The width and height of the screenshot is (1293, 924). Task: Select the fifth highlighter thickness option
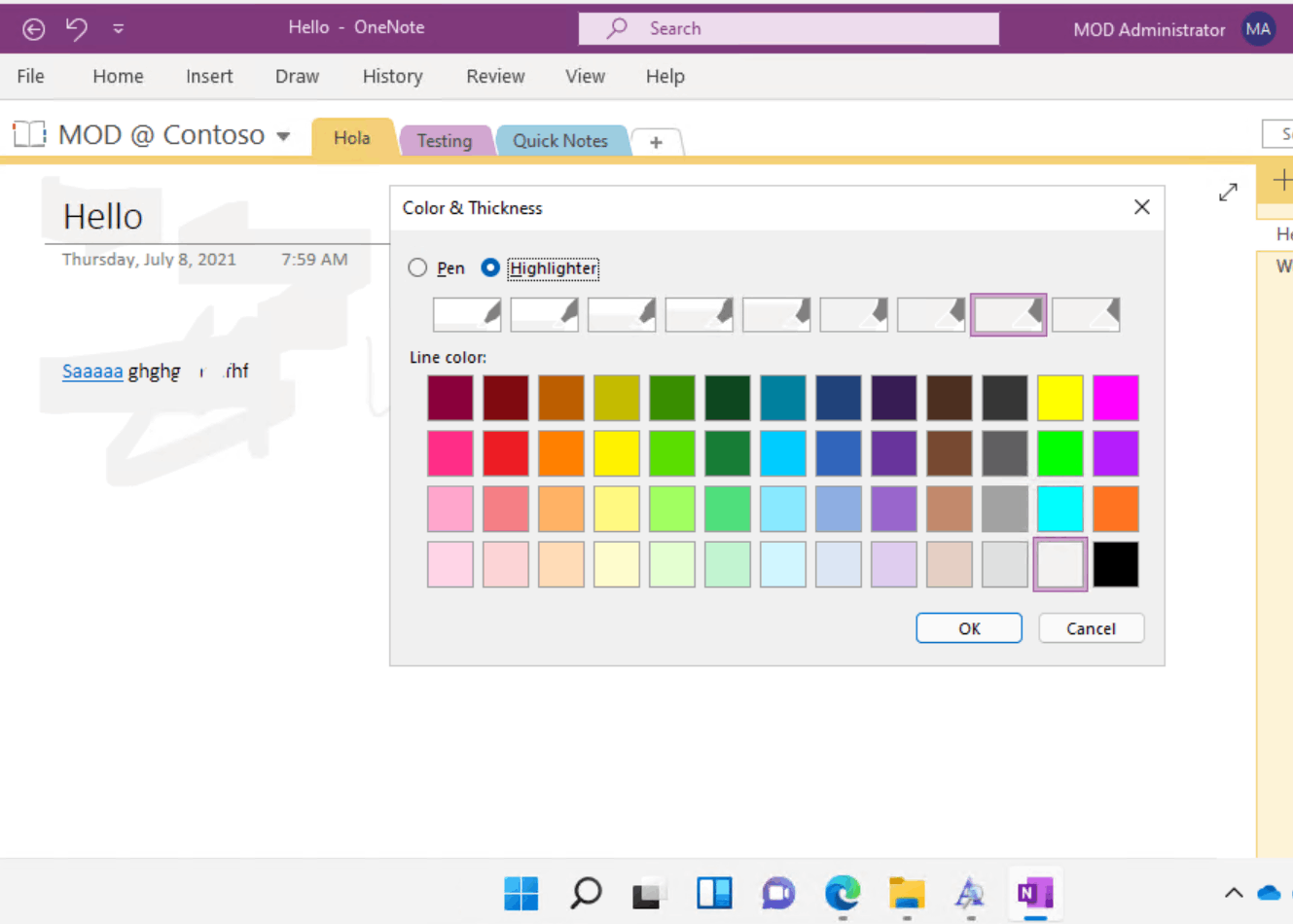(776, 315)
